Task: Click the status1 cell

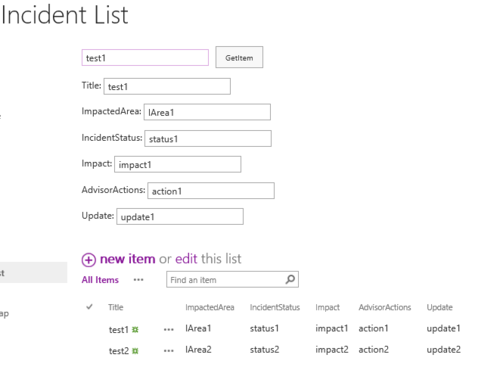Action: (x=264, y=328)
